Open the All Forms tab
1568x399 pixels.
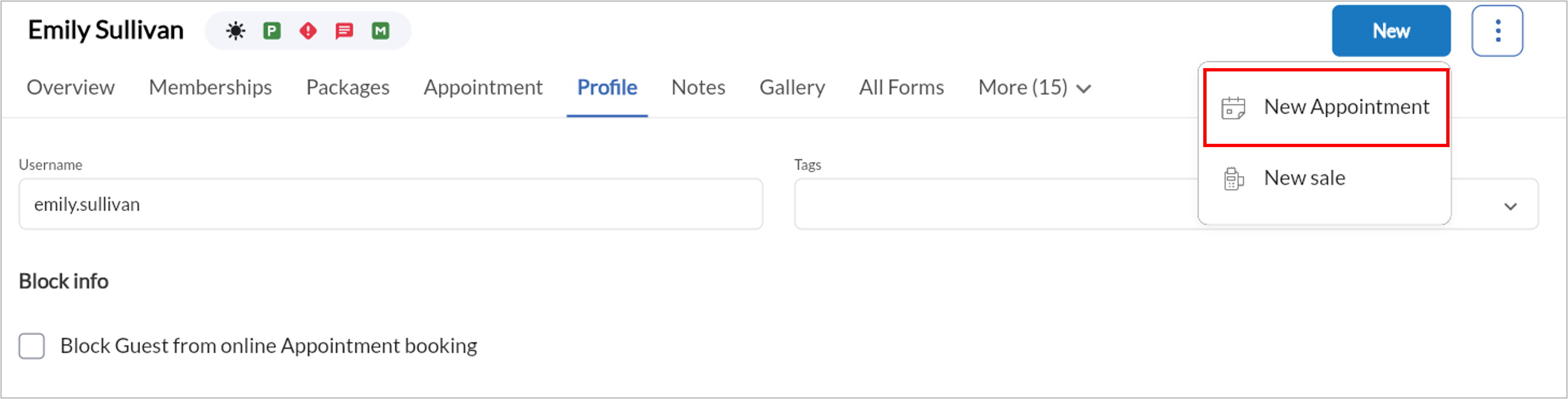pyautogui.click(x=901, y=87)
